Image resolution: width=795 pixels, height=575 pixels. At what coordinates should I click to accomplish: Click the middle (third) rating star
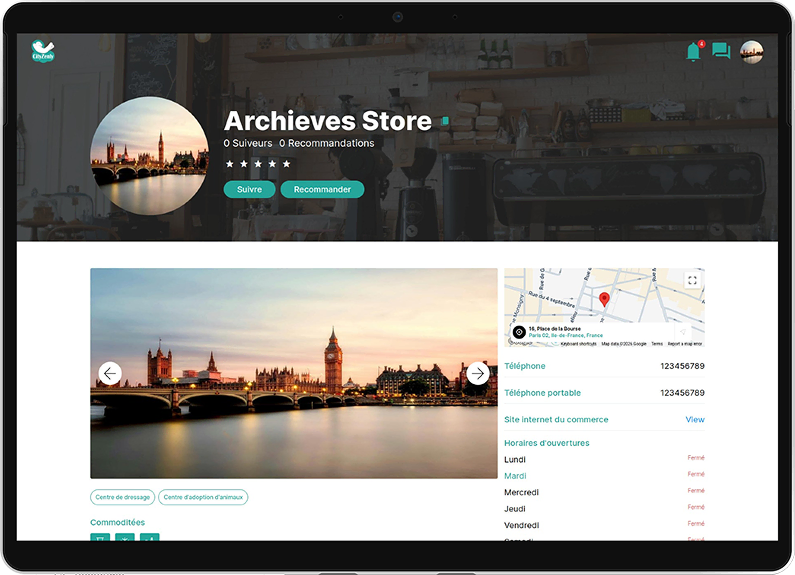click(x=258, y=164)
